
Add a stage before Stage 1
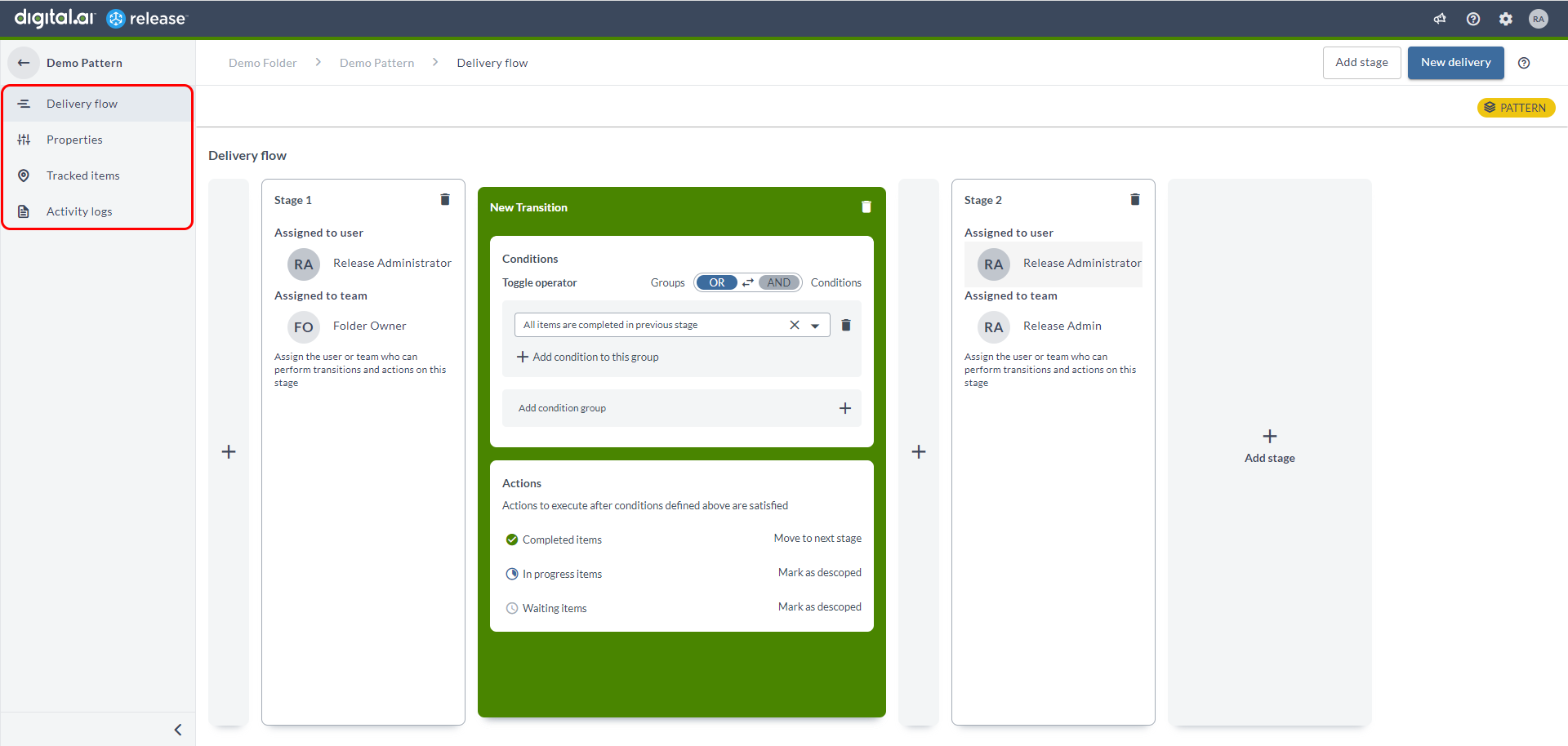click(229, 452)
